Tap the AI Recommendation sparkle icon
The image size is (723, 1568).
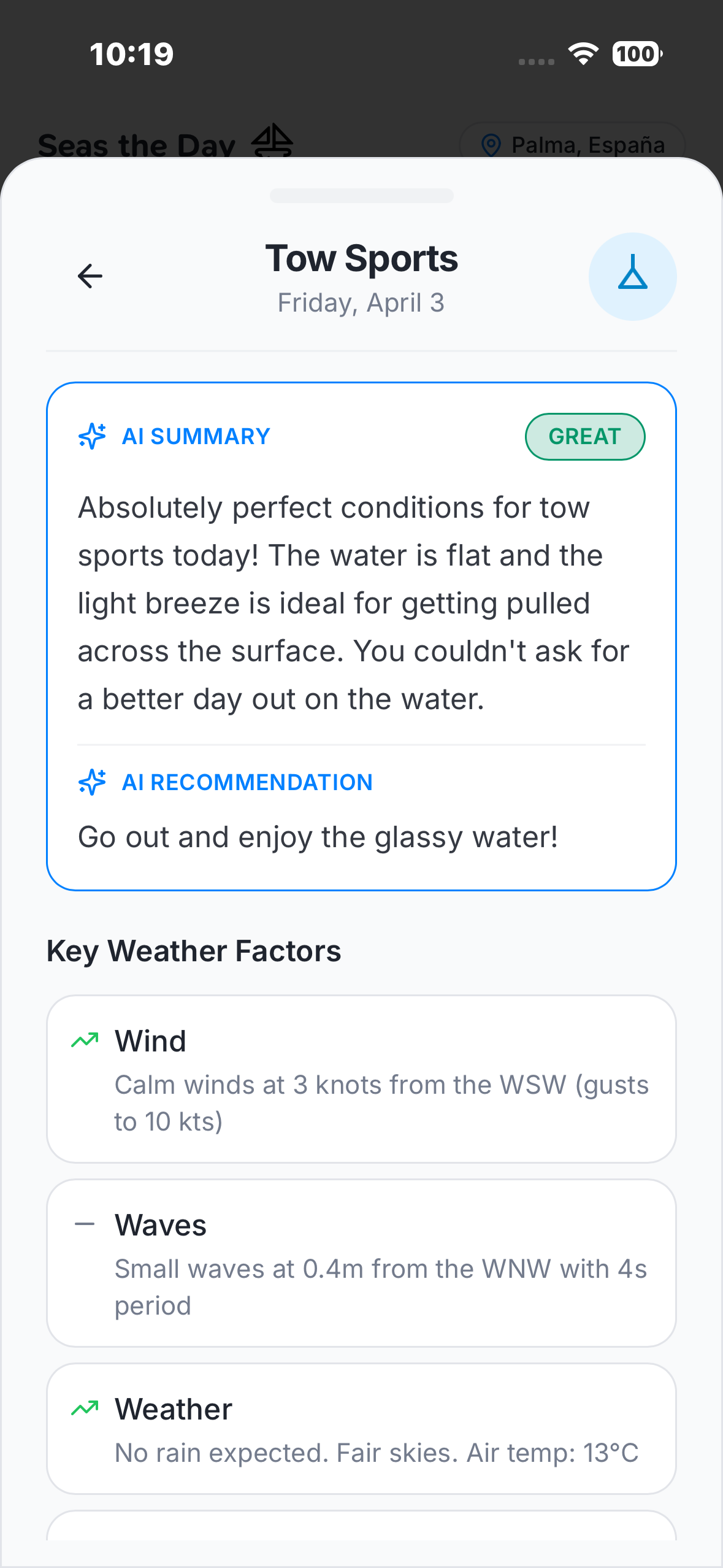[x=93, y=782]
